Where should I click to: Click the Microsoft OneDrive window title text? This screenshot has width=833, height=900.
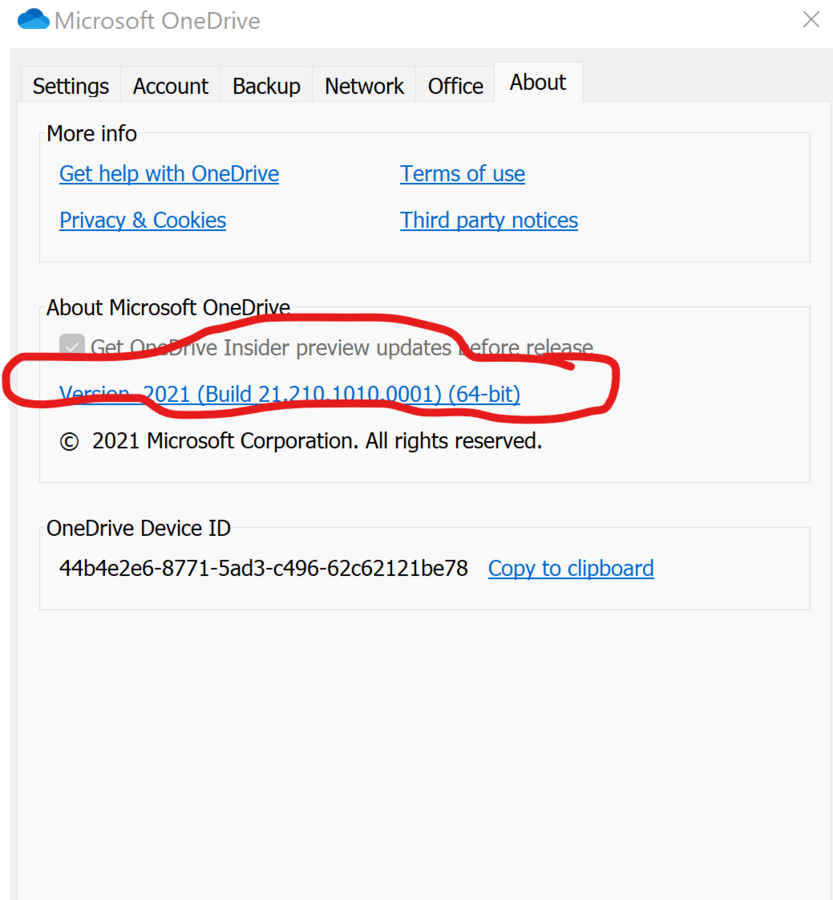point(157,21)
